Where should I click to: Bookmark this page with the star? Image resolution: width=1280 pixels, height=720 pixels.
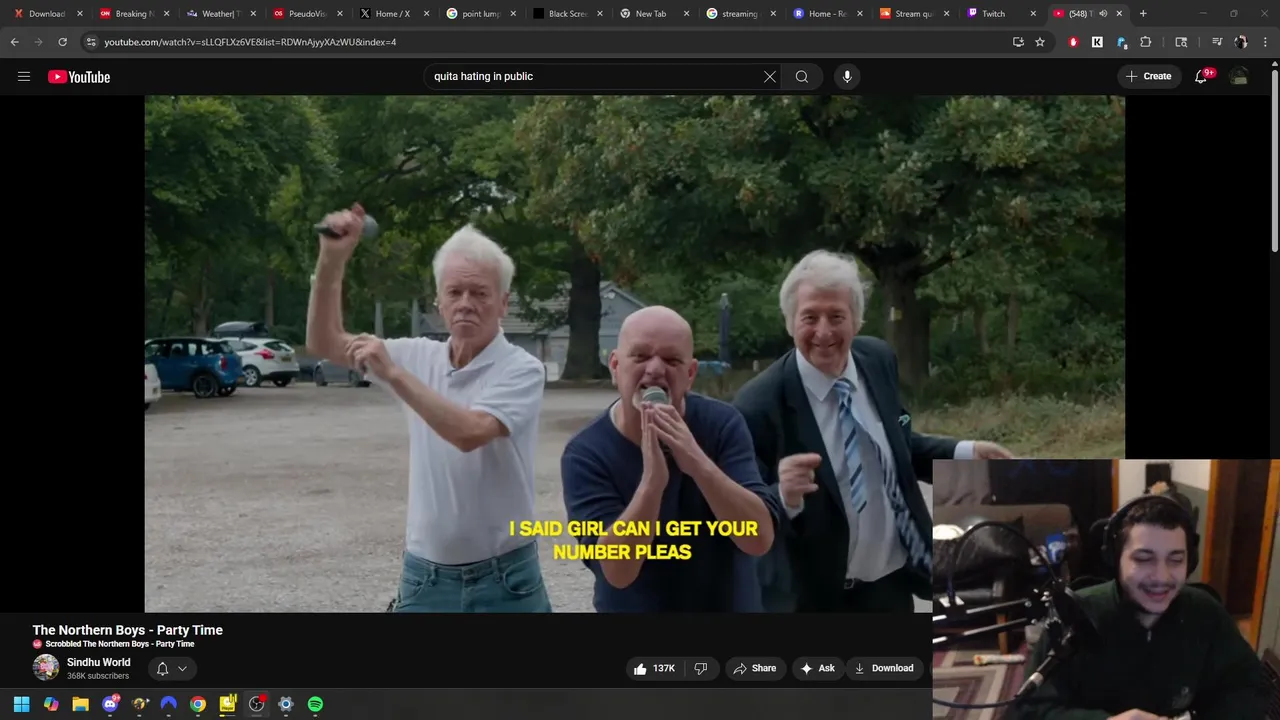1040,42
